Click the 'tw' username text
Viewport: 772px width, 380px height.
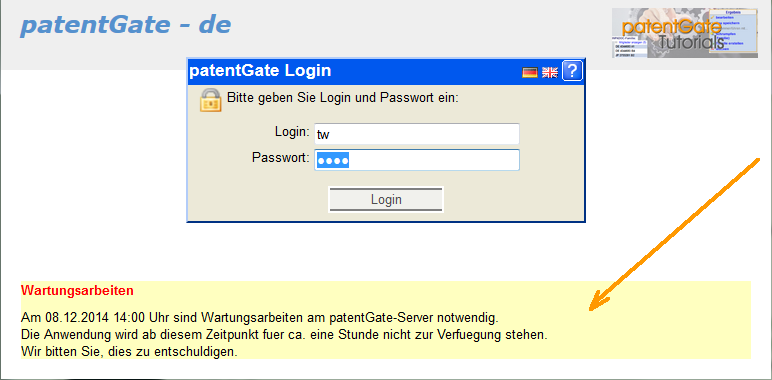click(323, 134)
